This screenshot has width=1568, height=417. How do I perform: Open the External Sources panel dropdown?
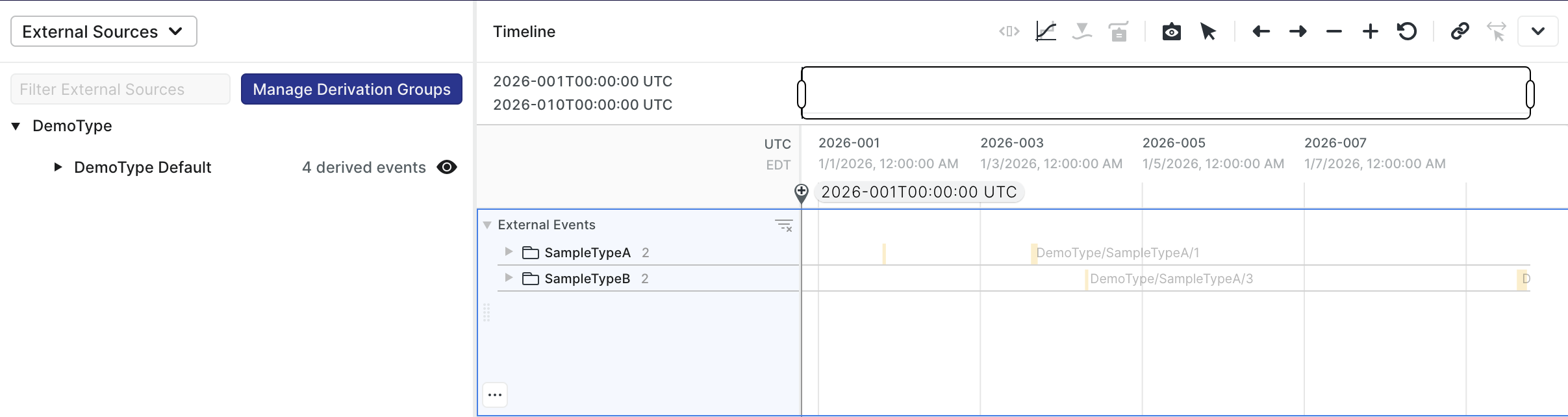pos(104,32)
